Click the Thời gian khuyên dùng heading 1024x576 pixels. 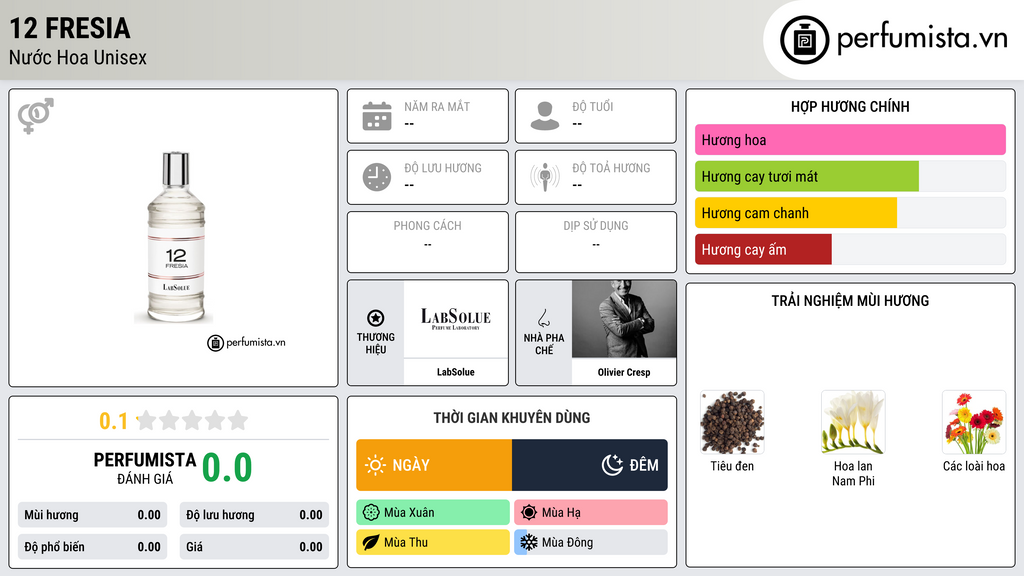coord(511,418)
